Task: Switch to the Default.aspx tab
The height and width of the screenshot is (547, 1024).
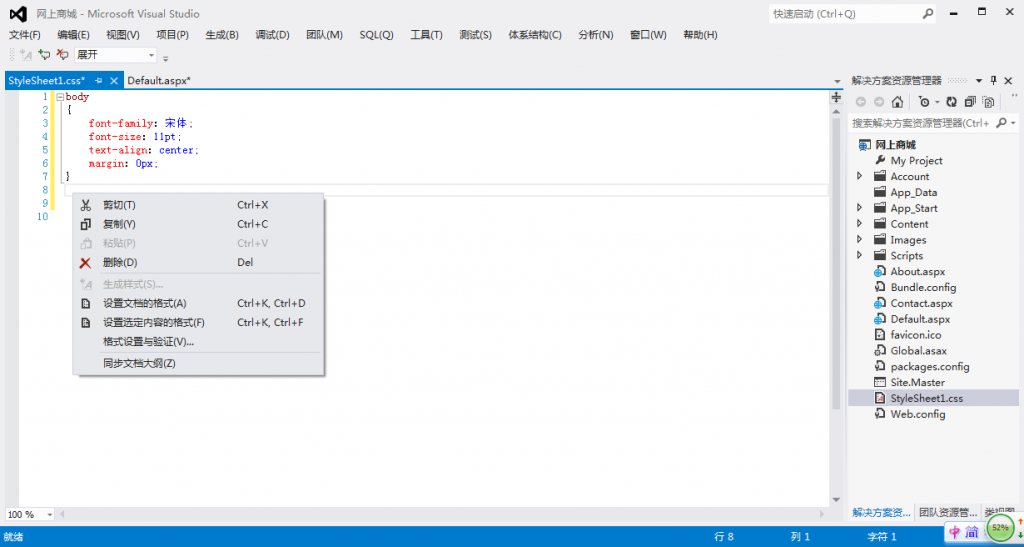Action: 159,81
